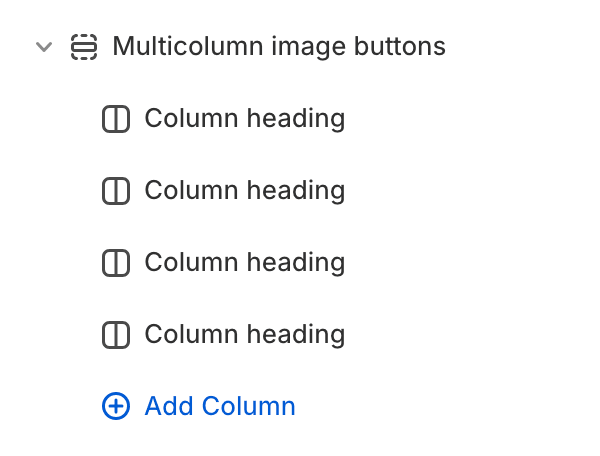Hide the column blocks using the down chevron
Screen dimensions: 600x456
click(44, 47)
